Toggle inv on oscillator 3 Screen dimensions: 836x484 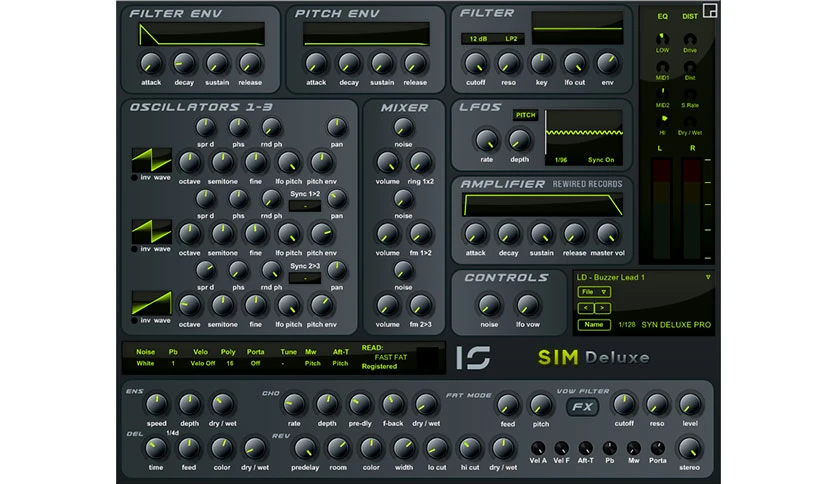[134, 320]
